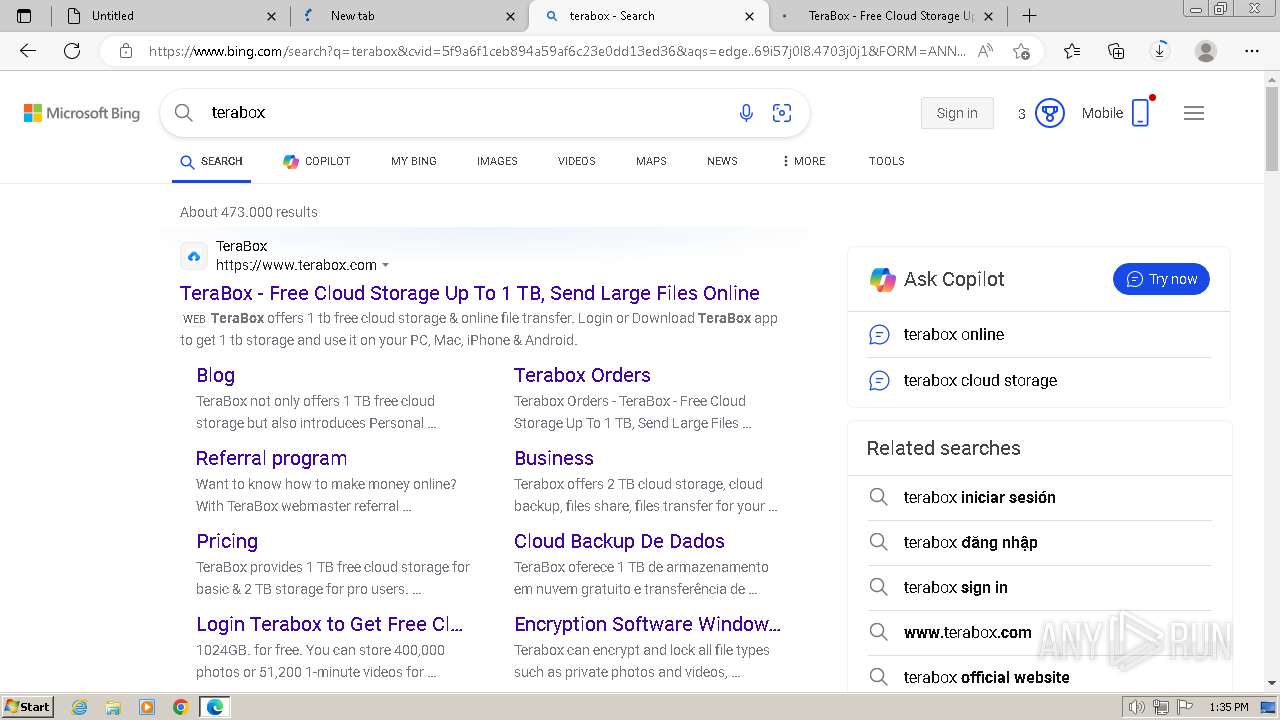Open the tab actions menu icon
The image size is (1280, 720).
coord(24,16)
